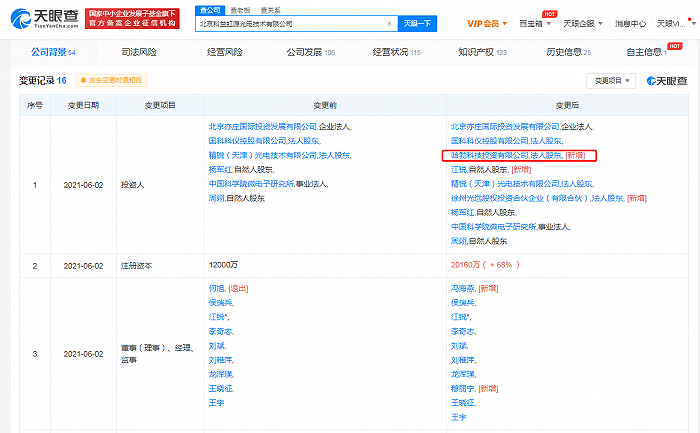Clear the search box with the x icon

click(x=389, y=24)
